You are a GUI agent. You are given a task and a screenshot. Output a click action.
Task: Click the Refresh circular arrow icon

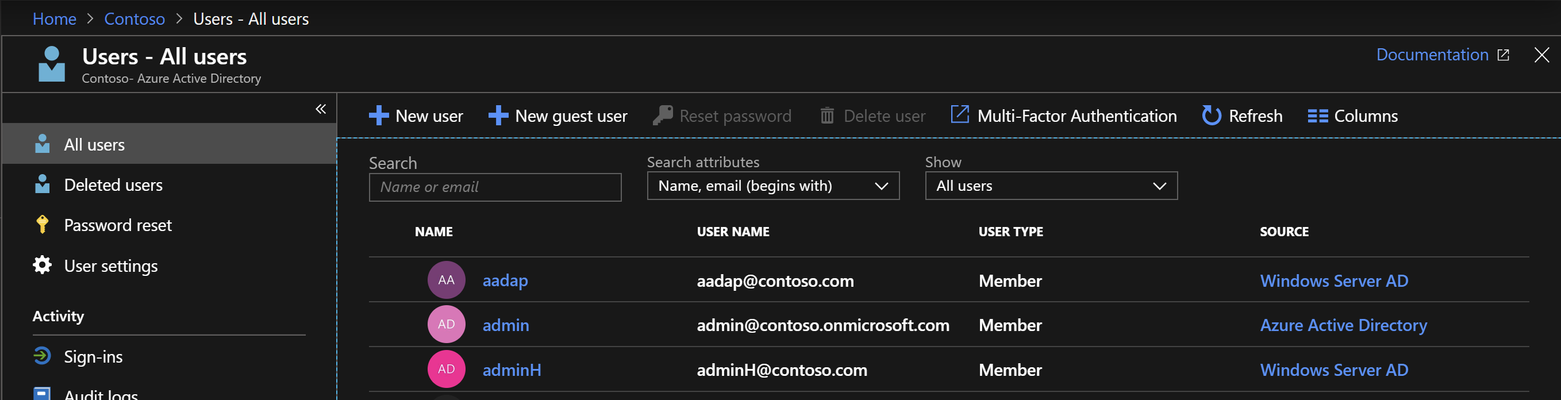(1212, 116)
